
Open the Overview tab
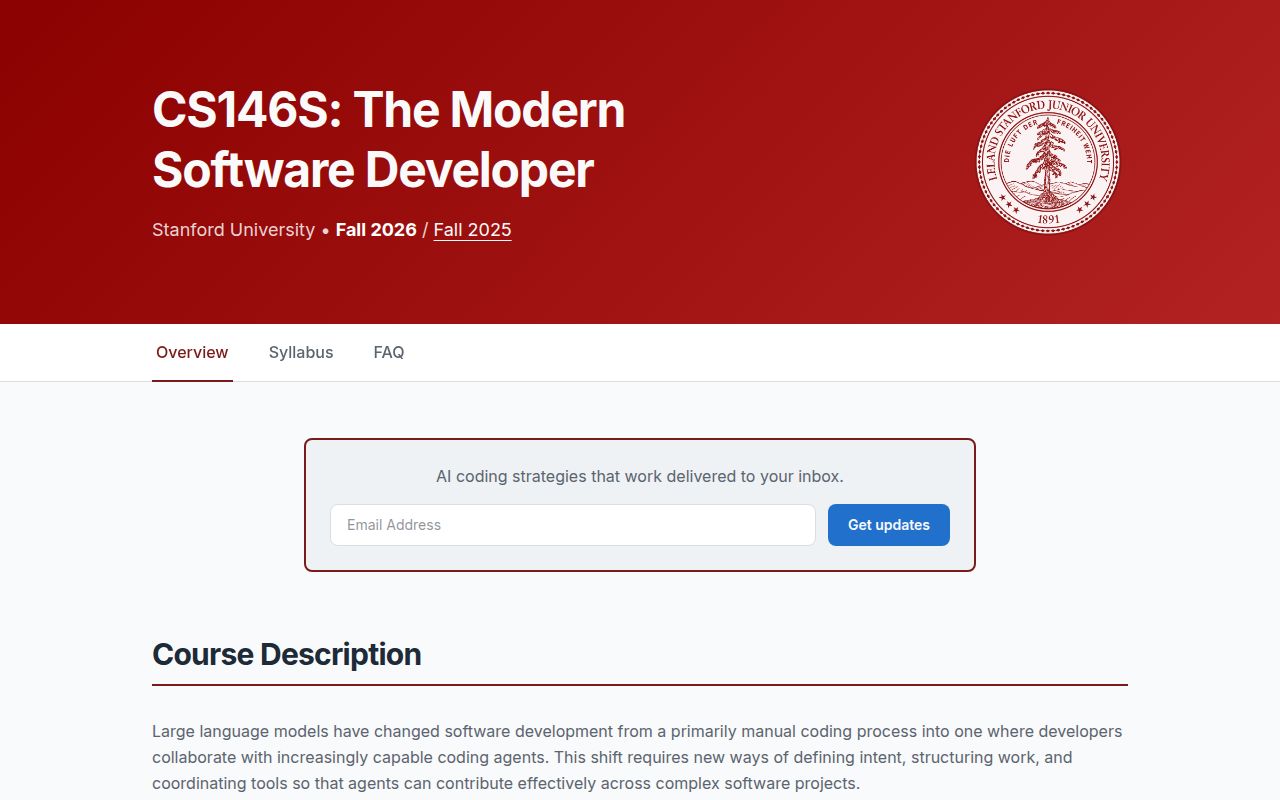[x=192, y=352]
